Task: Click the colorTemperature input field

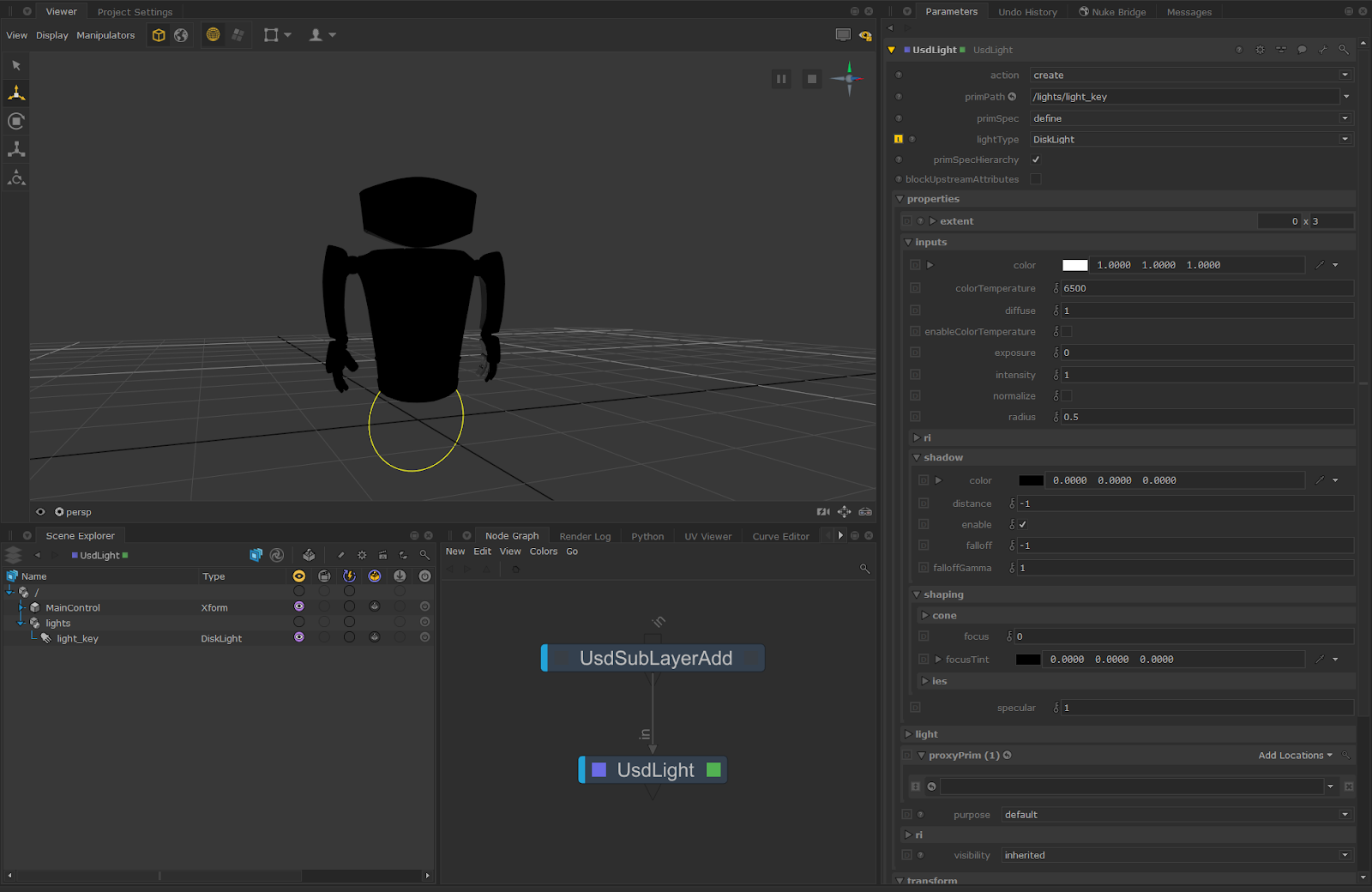Action: pos(1207,288)
